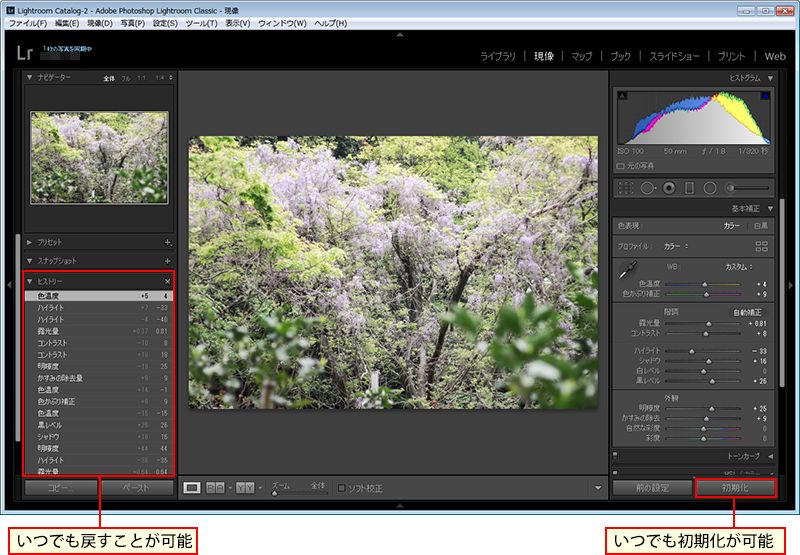Switch to the ライブラリ module
Image resolution: width=800 pixels, height=555 pixels.
(x=498, y=56)
